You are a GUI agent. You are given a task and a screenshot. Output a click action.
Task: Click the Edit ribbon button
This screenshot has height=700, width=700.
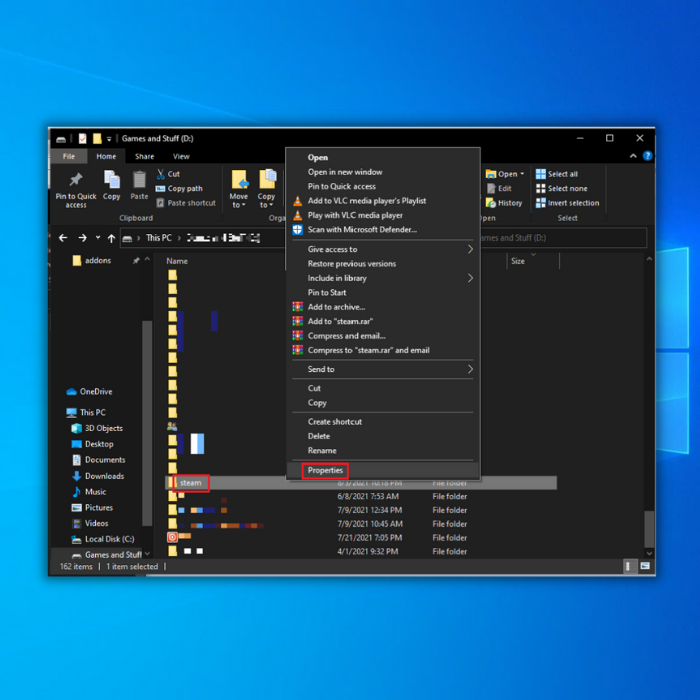coord(499,188)
